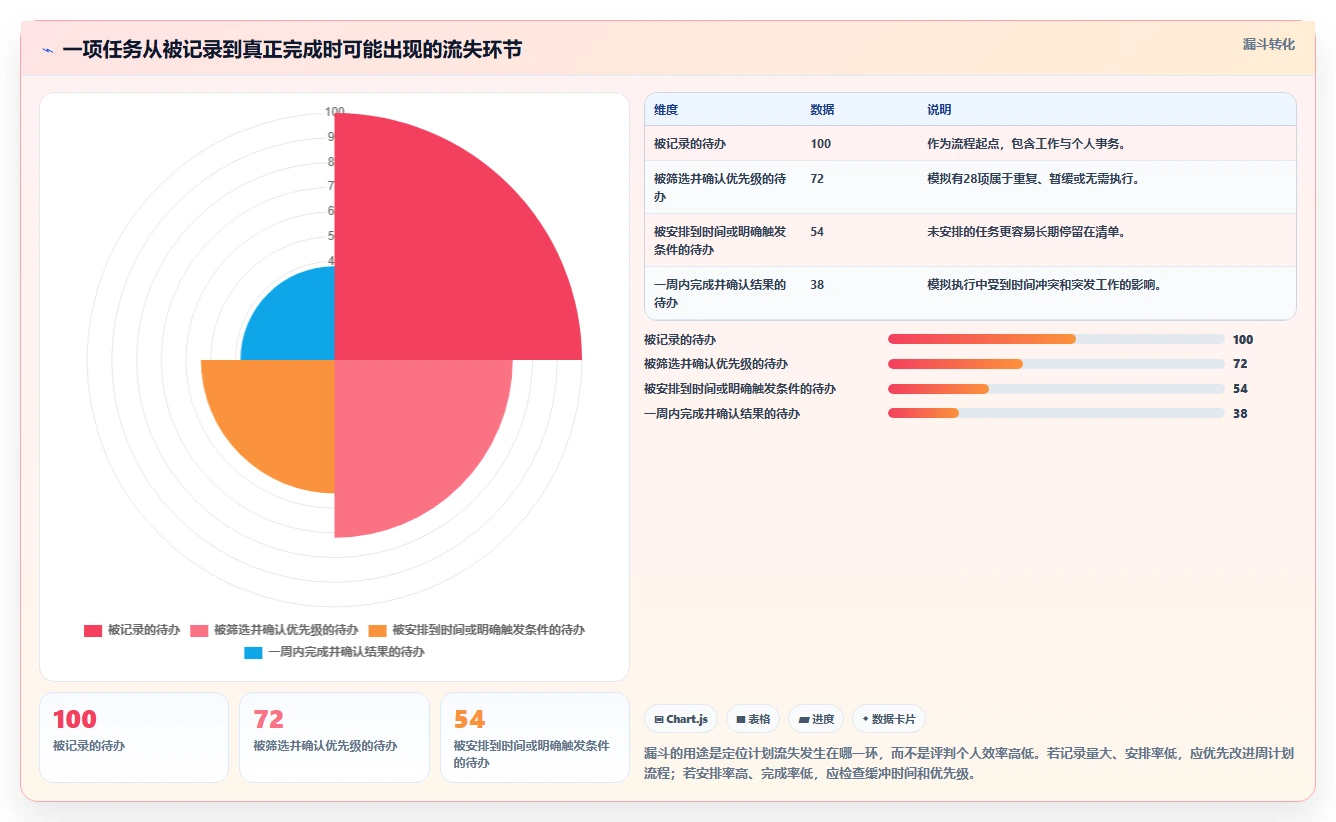Image resolution: width=1336 pixels, height=822 pixels.
Task: Toggle the 被记录的待办 legend item
Action: pyautogui.click(x=132, y=630)
